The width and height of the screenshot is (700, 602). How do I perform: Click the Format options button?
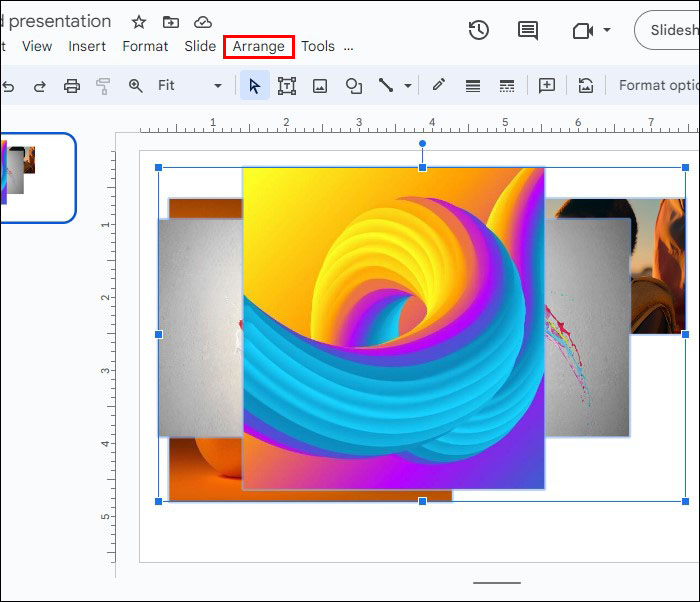(x=657, y=86)
